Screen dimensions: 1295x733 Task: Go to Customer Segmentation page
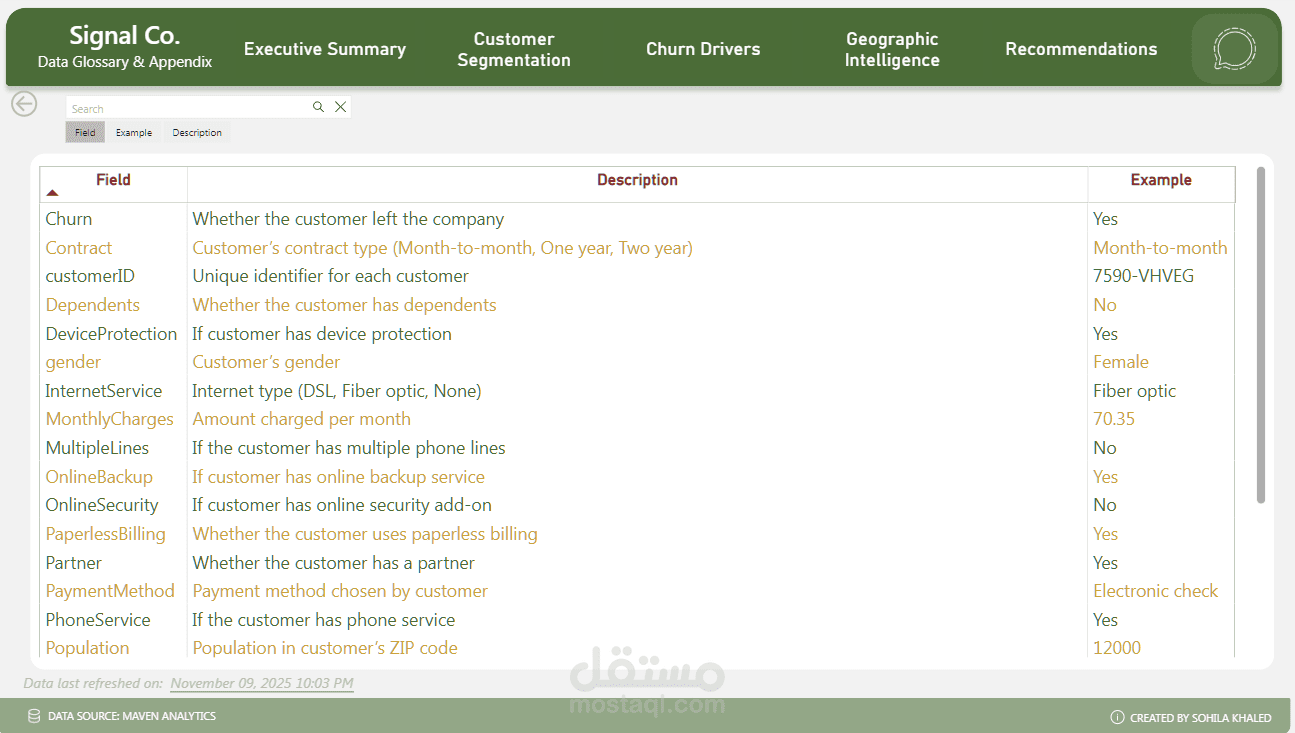click(514, 49)
